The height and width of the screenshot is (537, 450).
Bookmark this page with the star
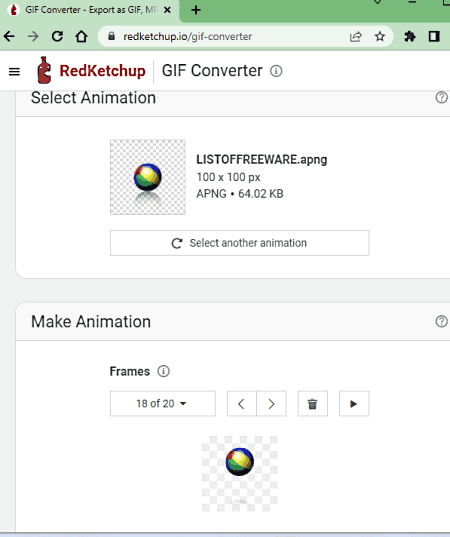[380, 36]
